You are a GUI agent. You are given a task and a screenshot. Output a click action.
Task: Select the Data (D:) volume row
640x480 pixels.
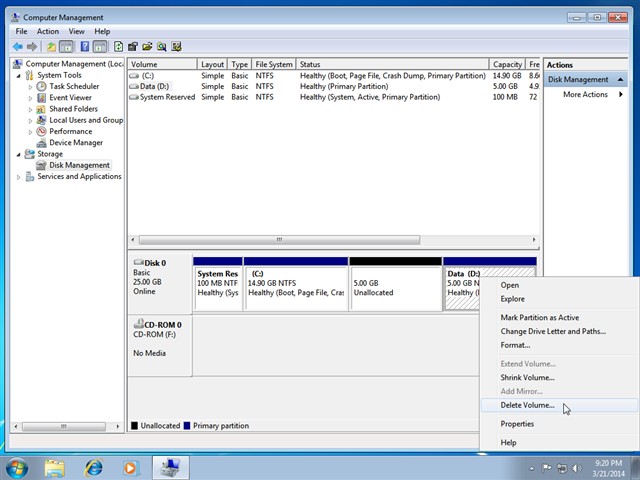point(333,87)
